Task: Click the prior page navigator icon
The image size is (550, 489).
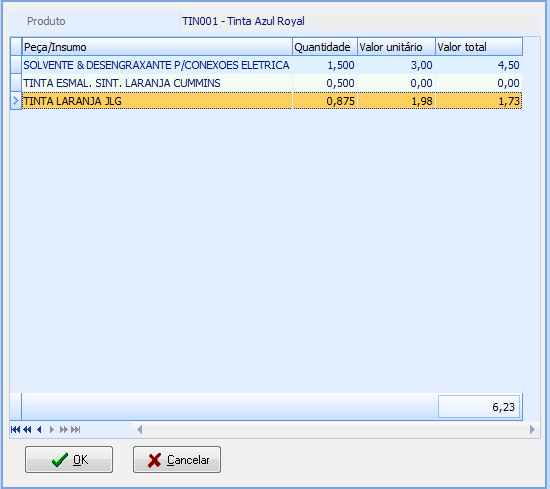Action: [27, 429]
